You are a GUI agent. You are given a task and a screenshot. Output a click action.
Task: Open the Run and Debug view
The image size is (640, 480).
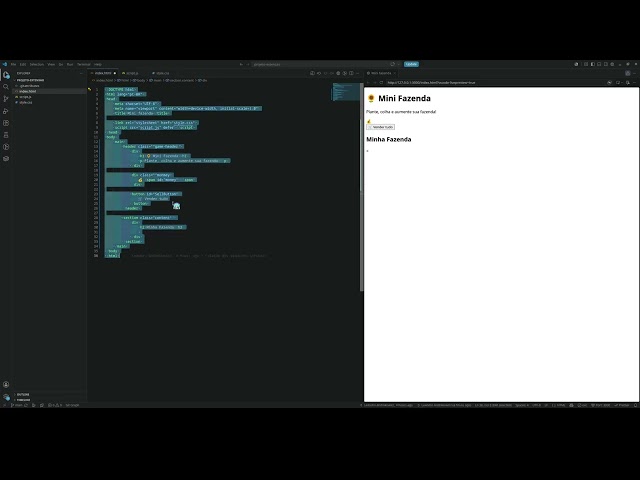[6, 111]
